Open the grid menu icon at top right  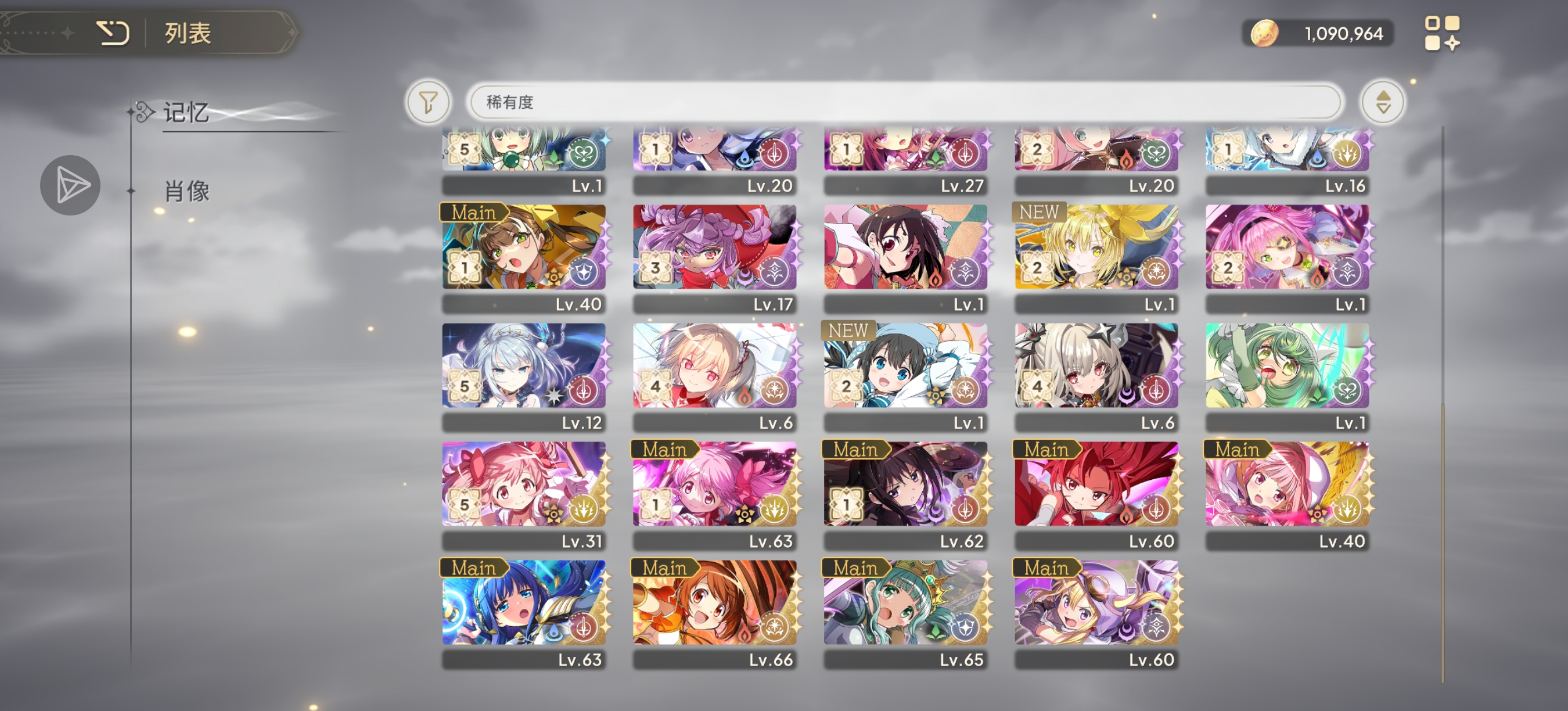tap(1441, 33)
